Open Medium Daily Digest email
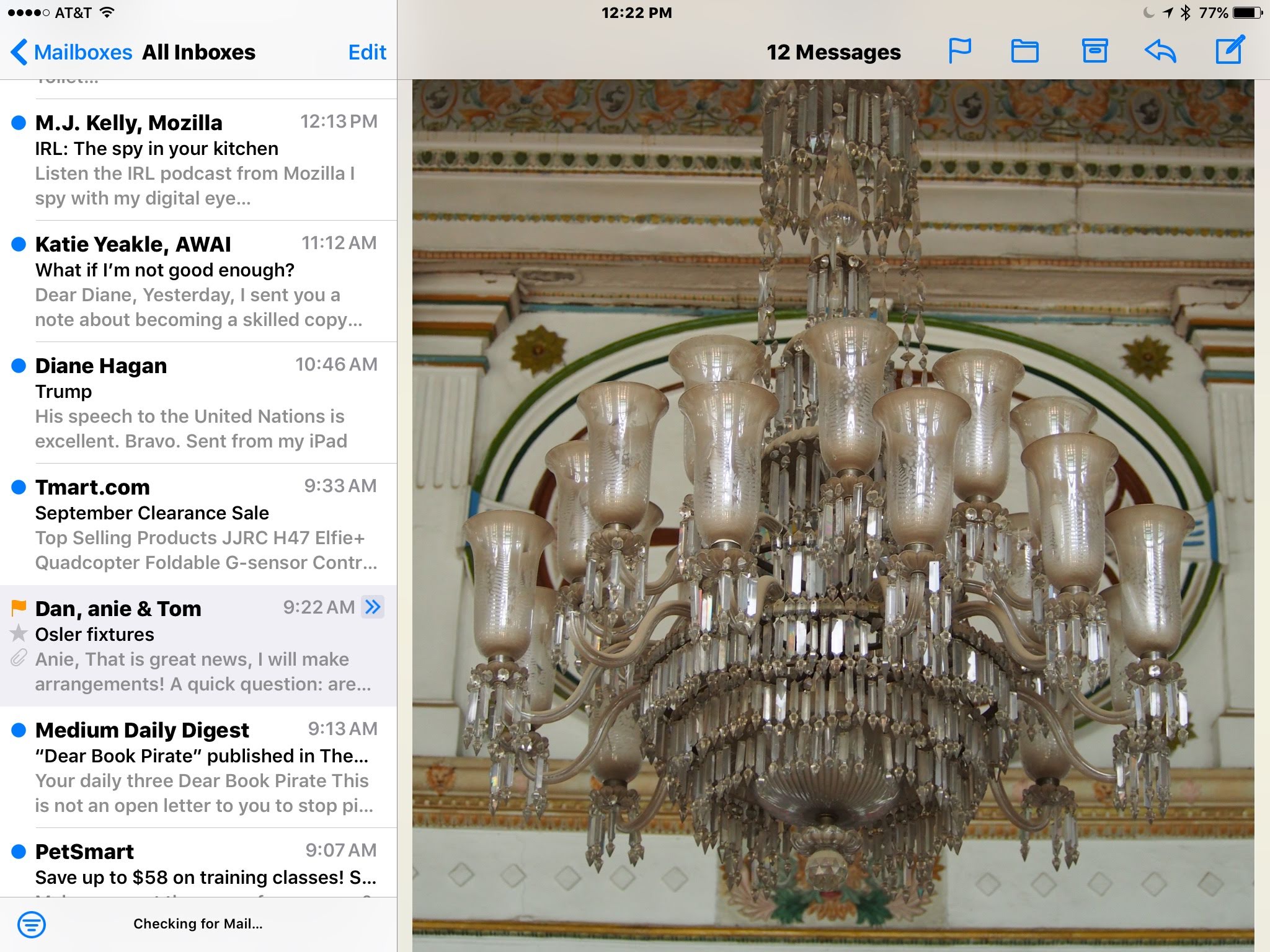 coord(198,767)
